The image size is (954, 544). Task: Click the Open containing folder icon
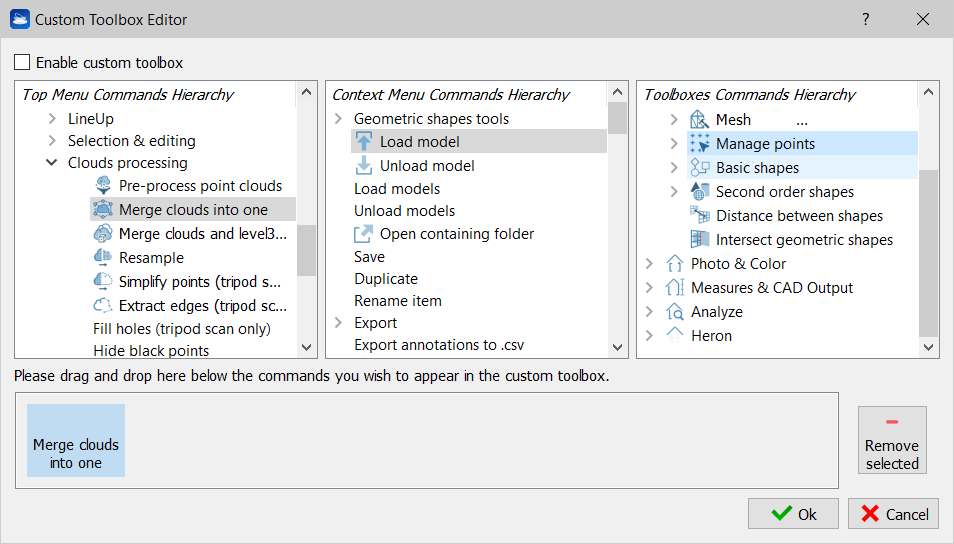(364, 234)
